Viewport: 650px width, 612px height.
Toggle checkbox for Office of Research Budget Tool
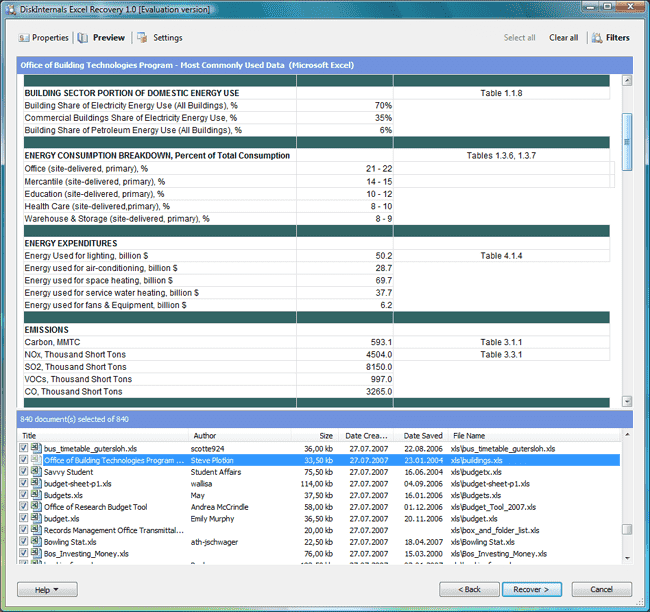tap(24, 507)
